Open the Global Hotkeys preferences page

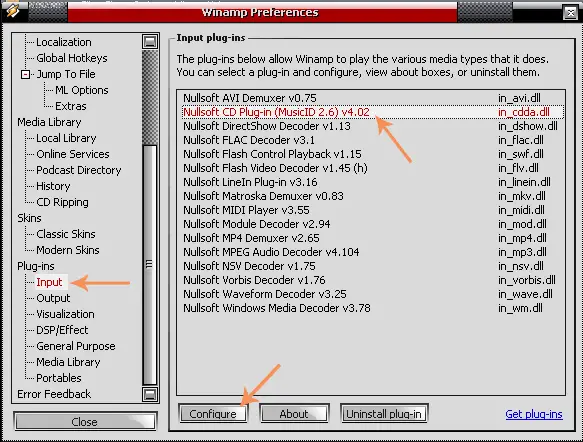(x=72, y=58)
